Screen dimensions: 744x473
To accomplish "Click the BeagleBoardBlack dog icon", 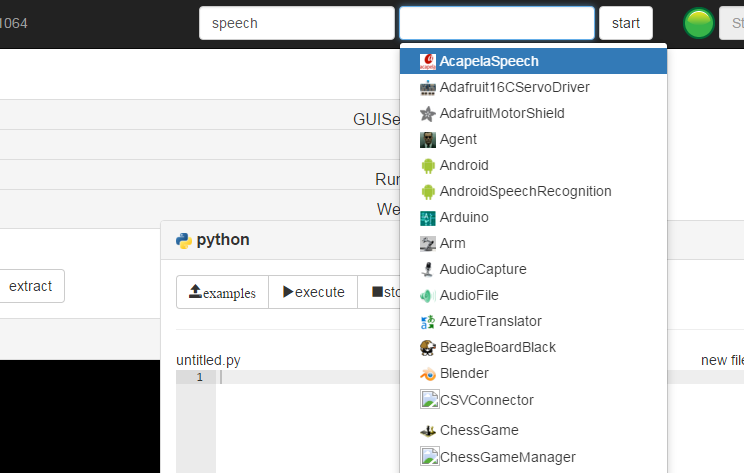I will [x=428, y=348].
